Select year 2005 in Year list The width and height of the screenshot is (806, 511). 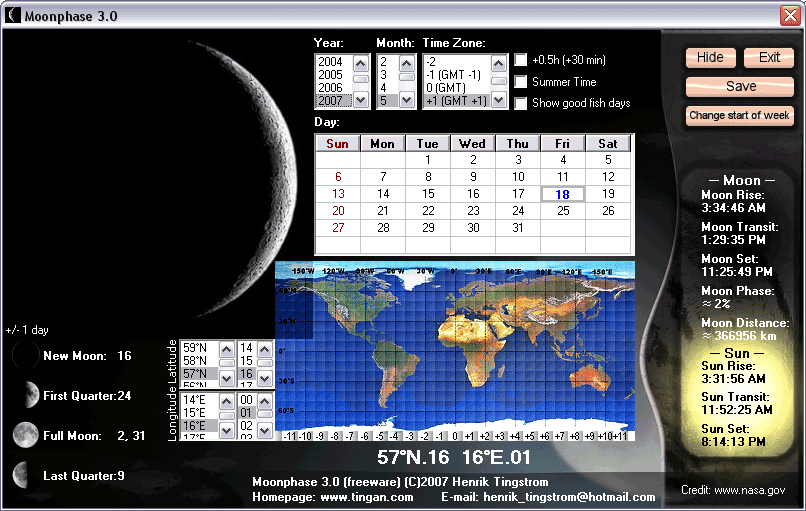(331, 75)
